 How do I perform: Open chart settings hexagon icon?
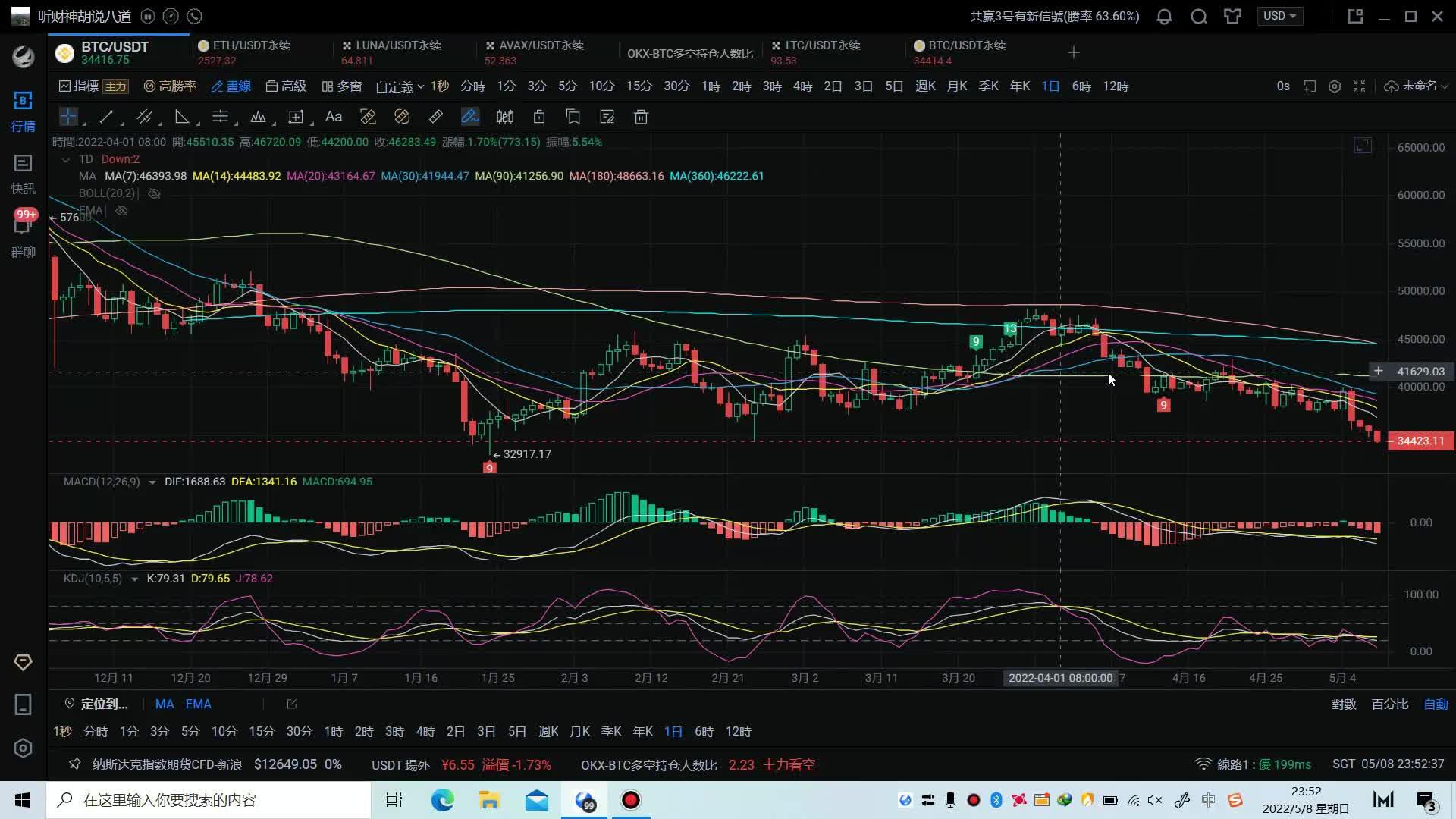1335,86
